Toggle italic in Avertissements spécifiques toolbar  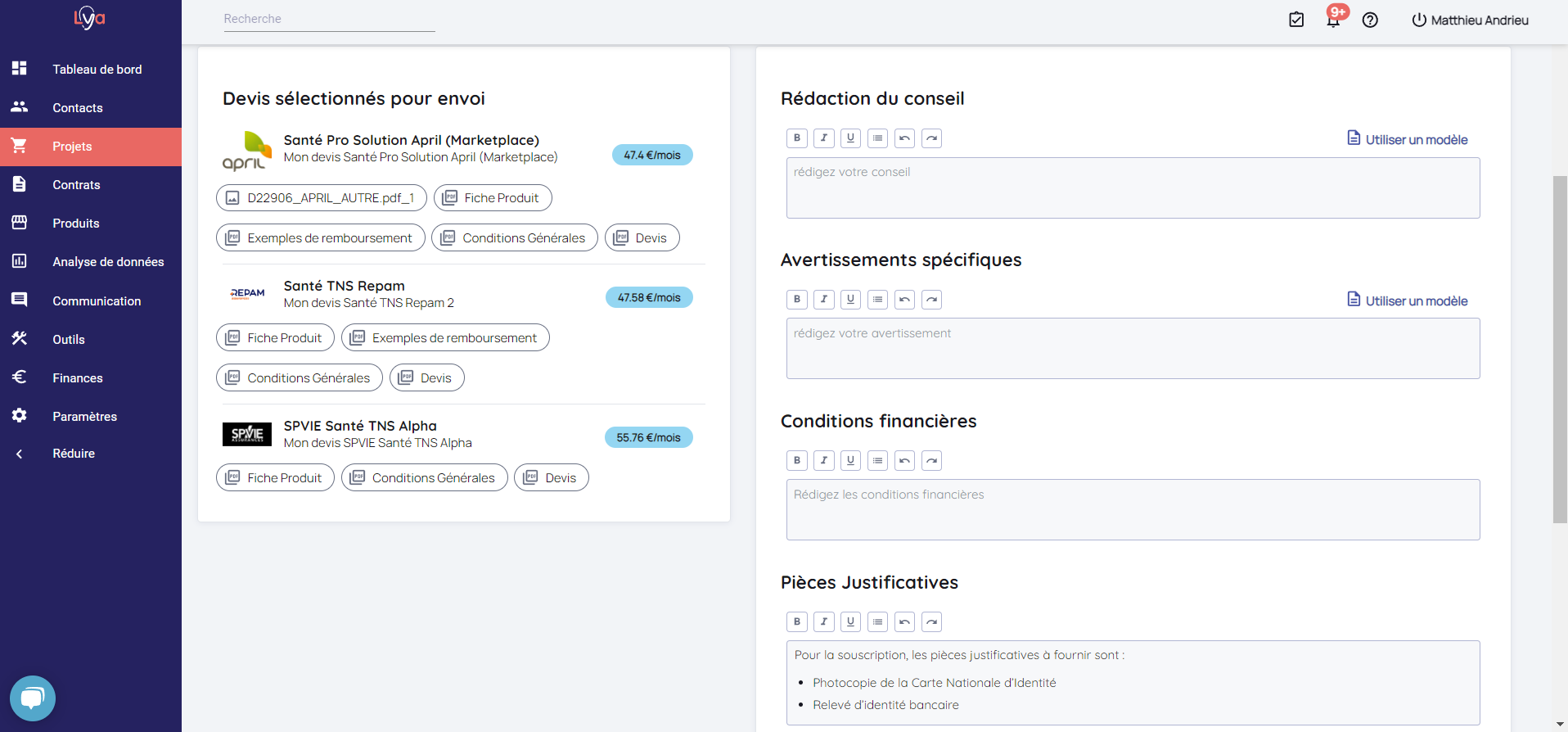823,300
